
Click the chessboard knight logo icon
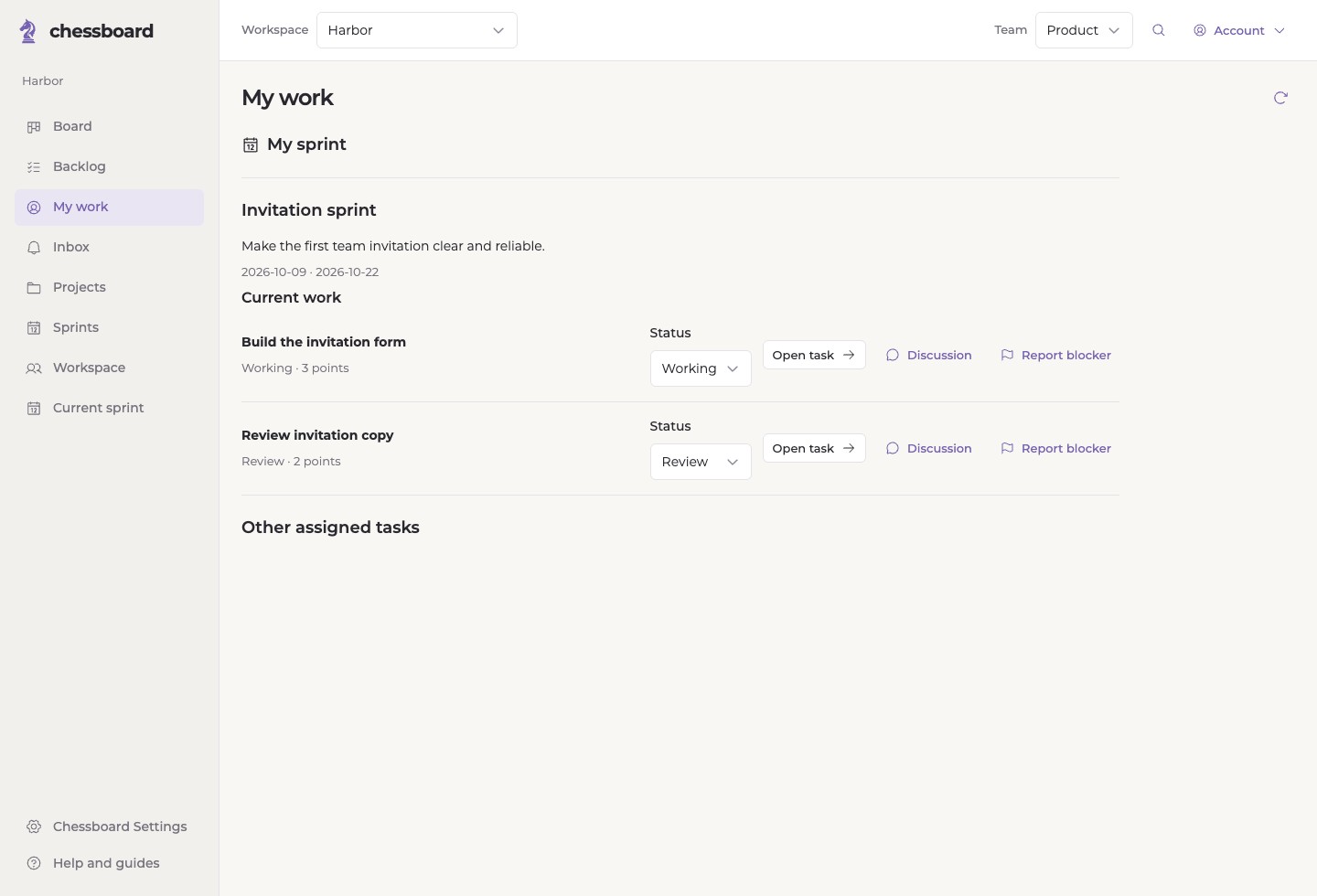click(x=28, y=31)
